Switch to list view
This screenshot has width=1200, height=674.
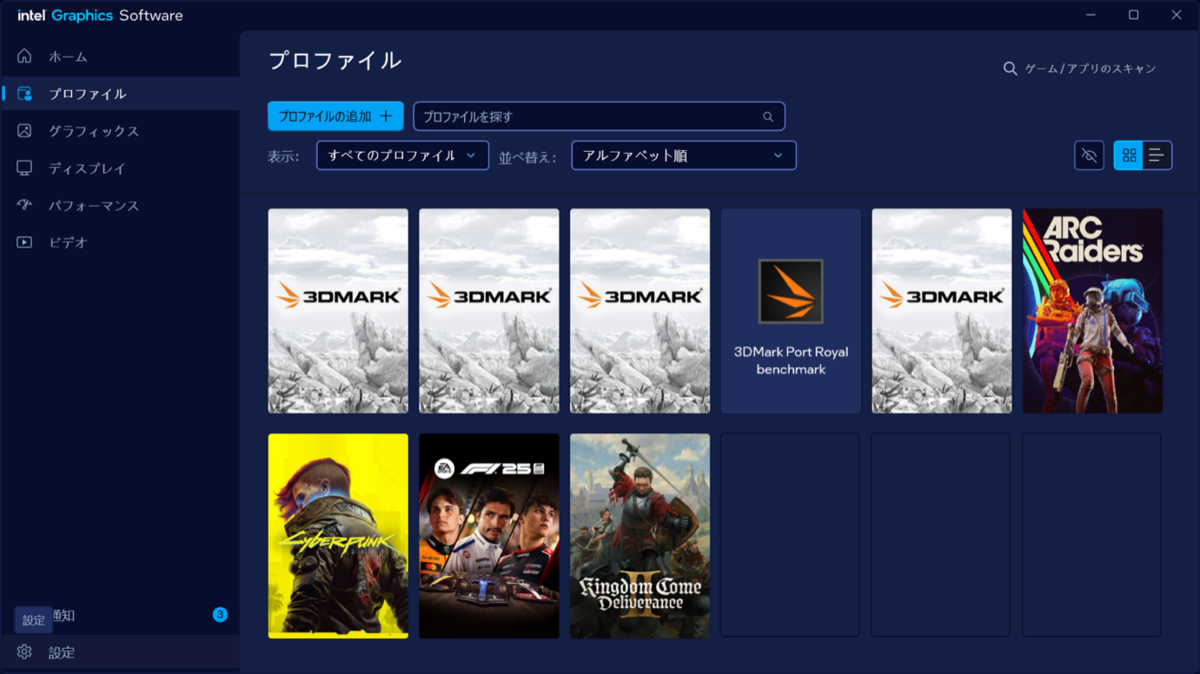pyautogui.click(x=1157, y=155)
